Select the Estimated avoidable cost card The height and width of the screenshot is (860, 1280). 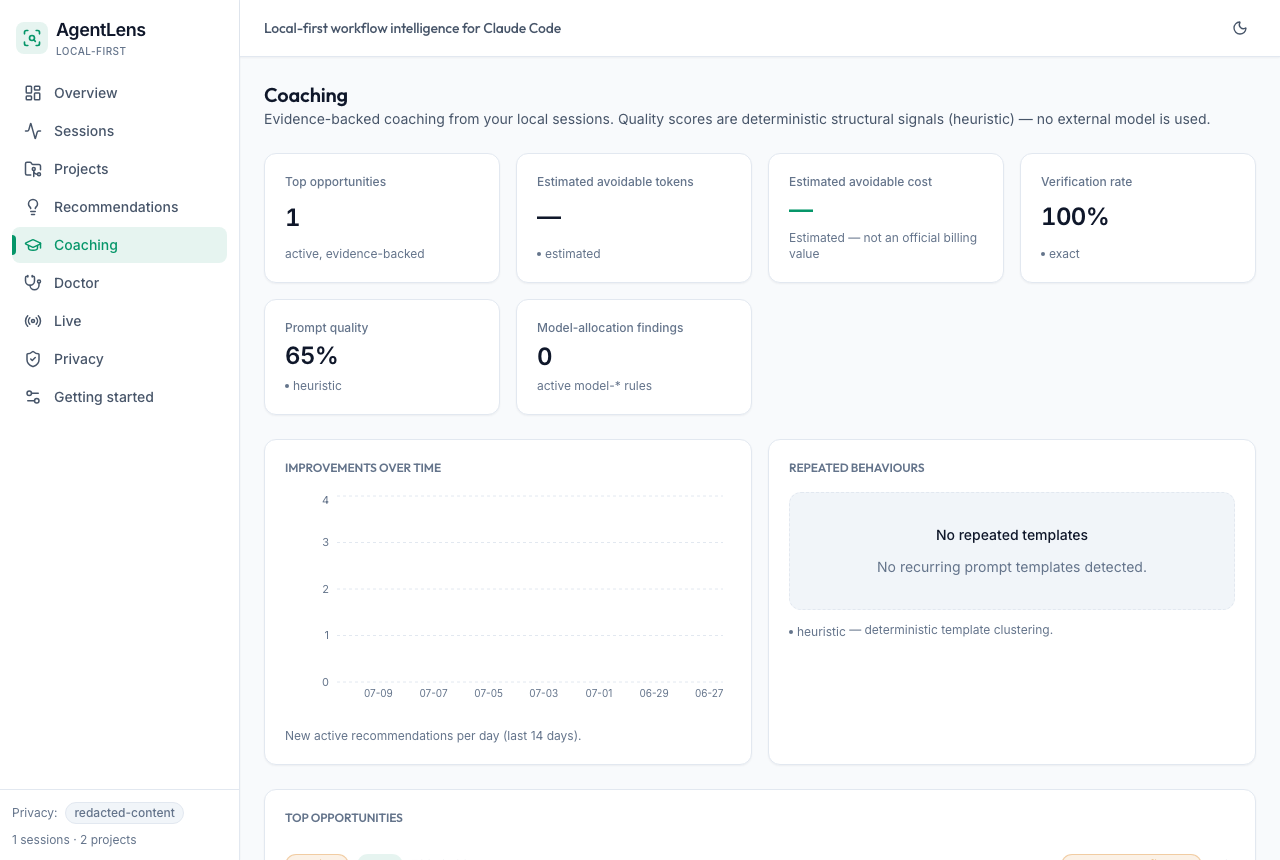pyautogui.click(x=886, y=218)
